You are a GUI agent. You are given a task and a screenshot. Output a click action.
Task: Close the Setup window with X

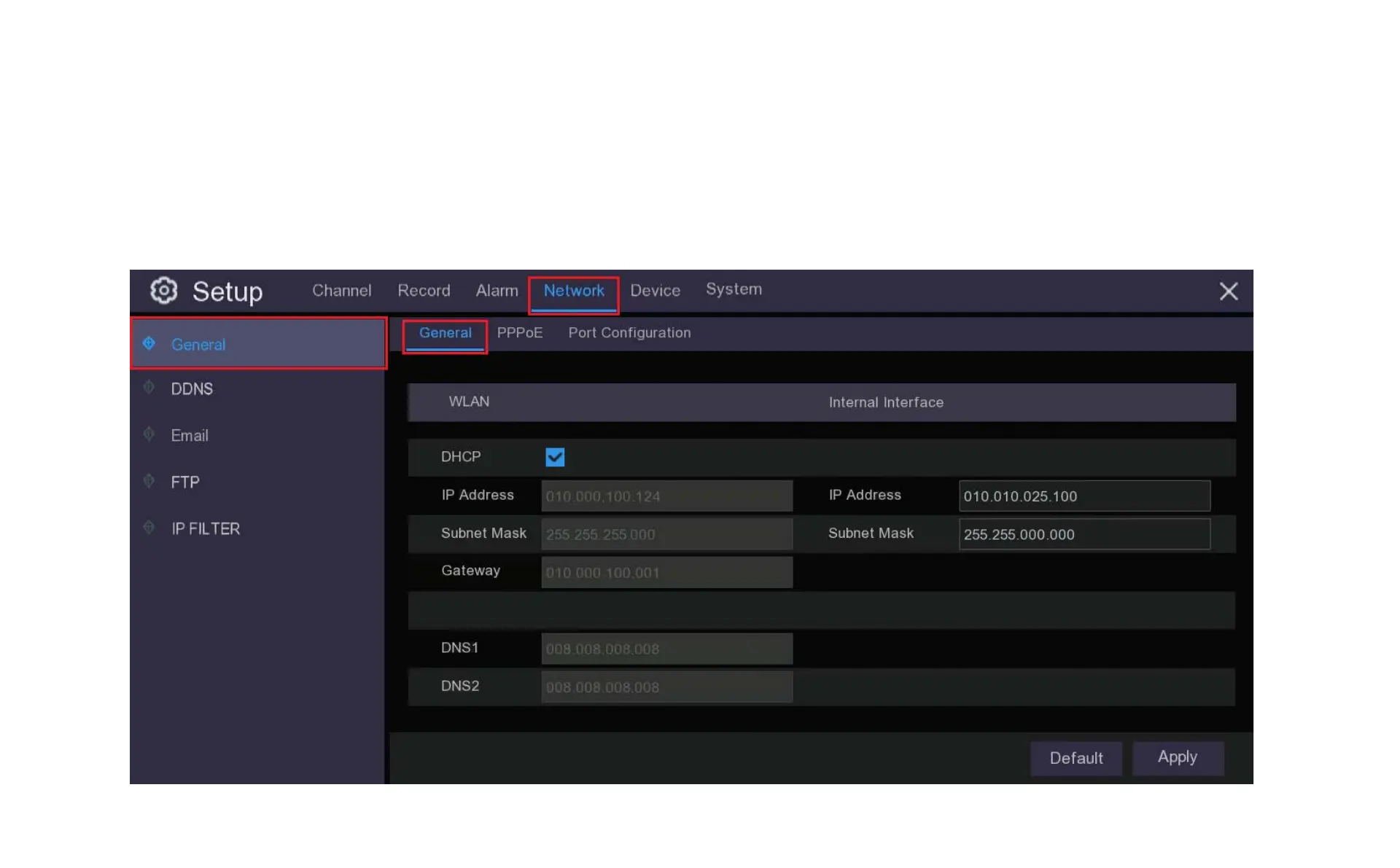[1228, 292]
